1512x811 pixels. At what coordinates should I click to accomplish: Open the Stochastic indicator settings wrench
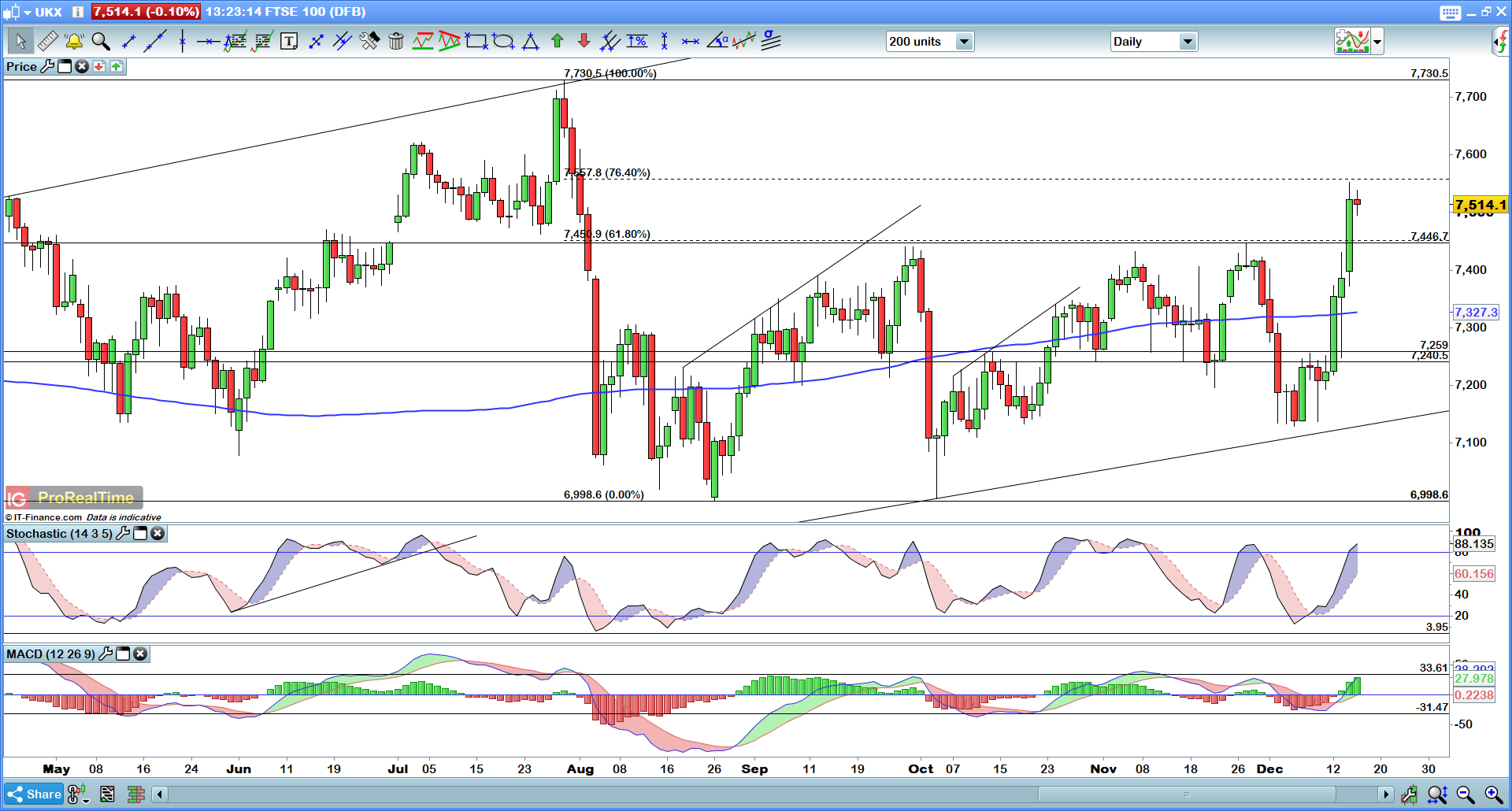(123, 534)
